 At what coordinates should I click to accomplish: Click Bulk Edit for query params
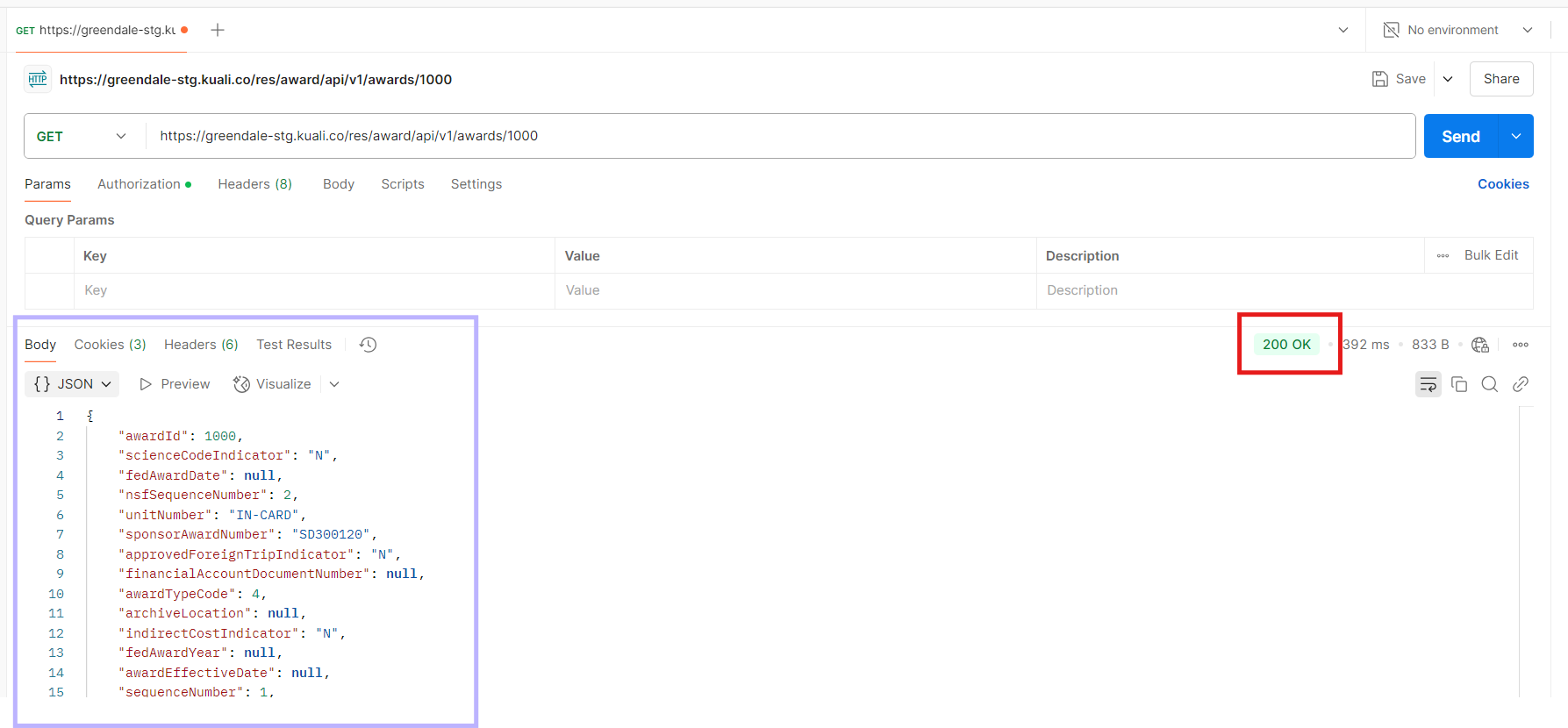[x=1490, y=255]
